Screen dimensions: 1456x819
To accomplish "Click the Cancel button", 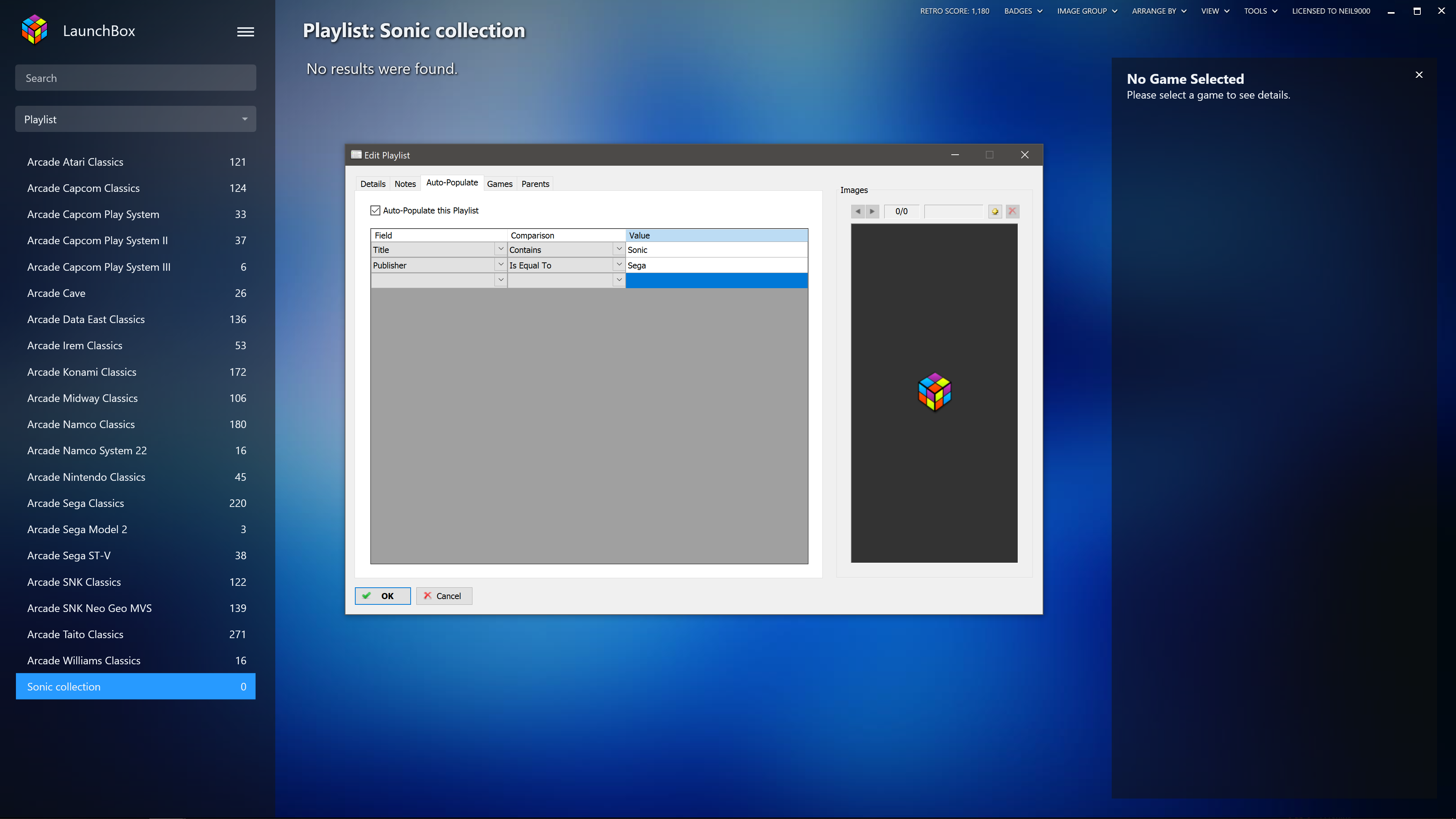I will tap(444, 596).
